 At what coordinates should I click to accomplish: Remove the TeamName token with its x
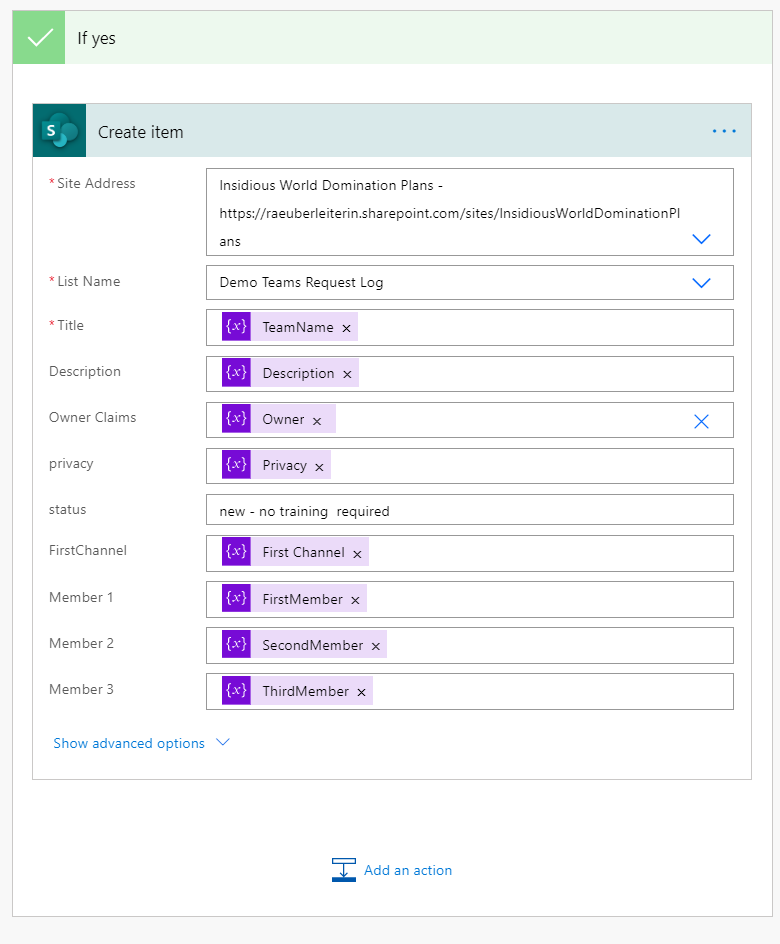coord(346,327)
